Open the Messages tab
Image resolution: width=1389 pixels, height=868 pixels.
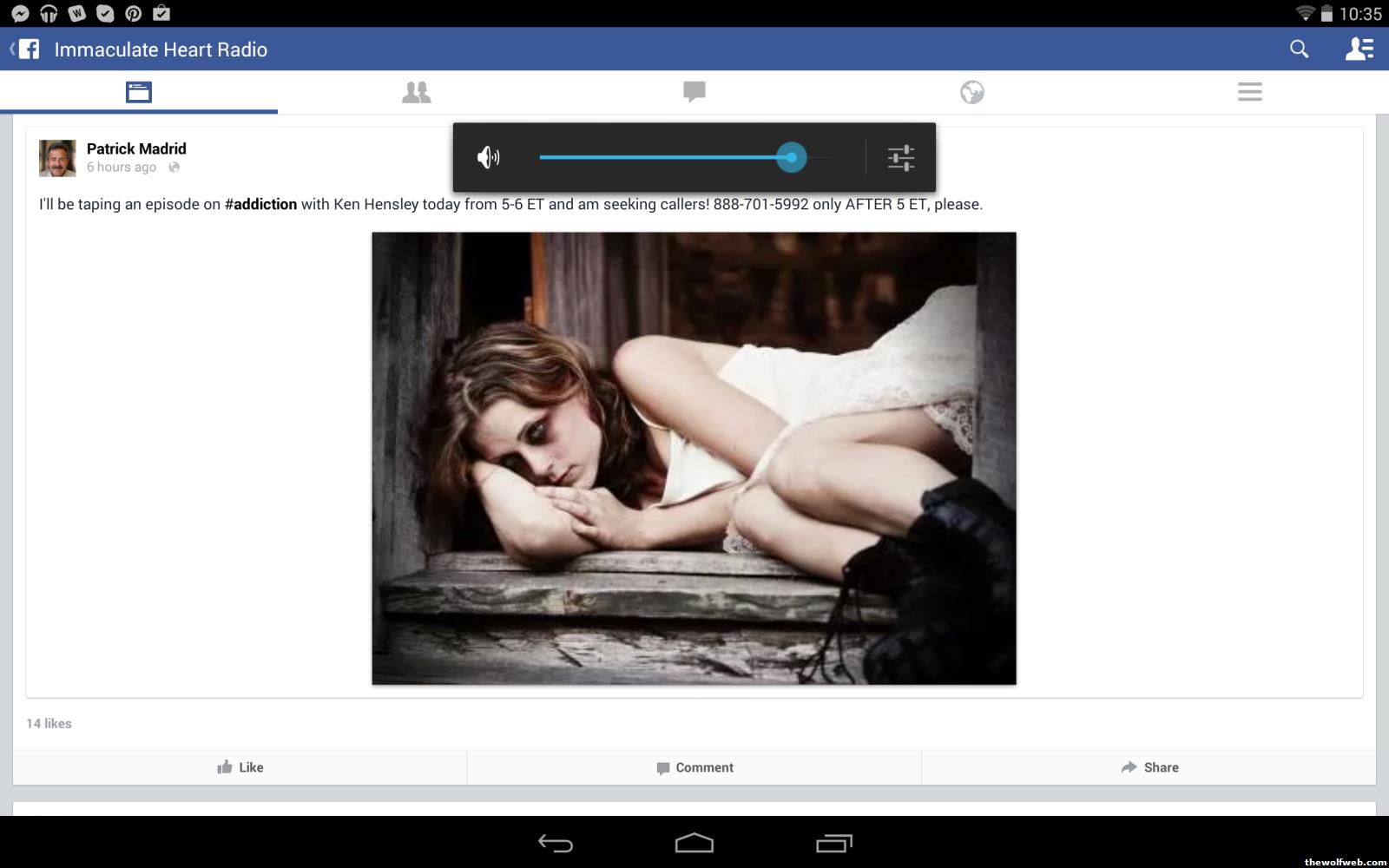(x=694, y=92)
